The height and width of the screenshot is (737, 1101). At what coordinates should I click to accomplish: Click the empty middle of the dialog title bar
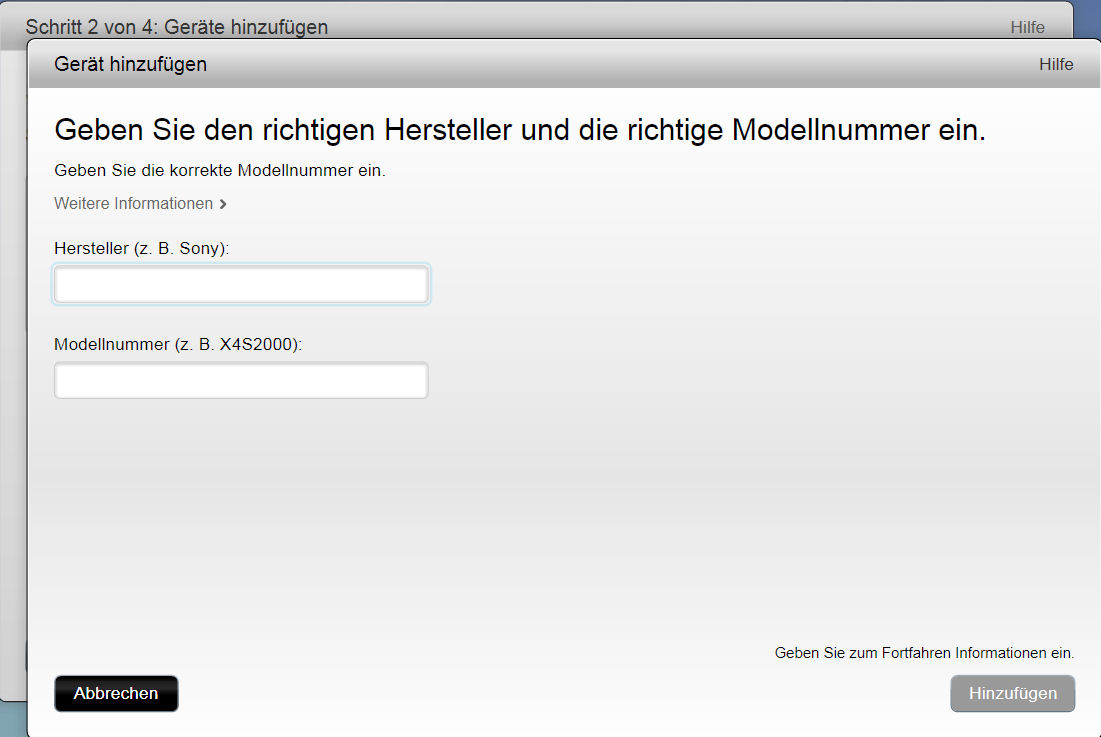click(x=600, y=65)
